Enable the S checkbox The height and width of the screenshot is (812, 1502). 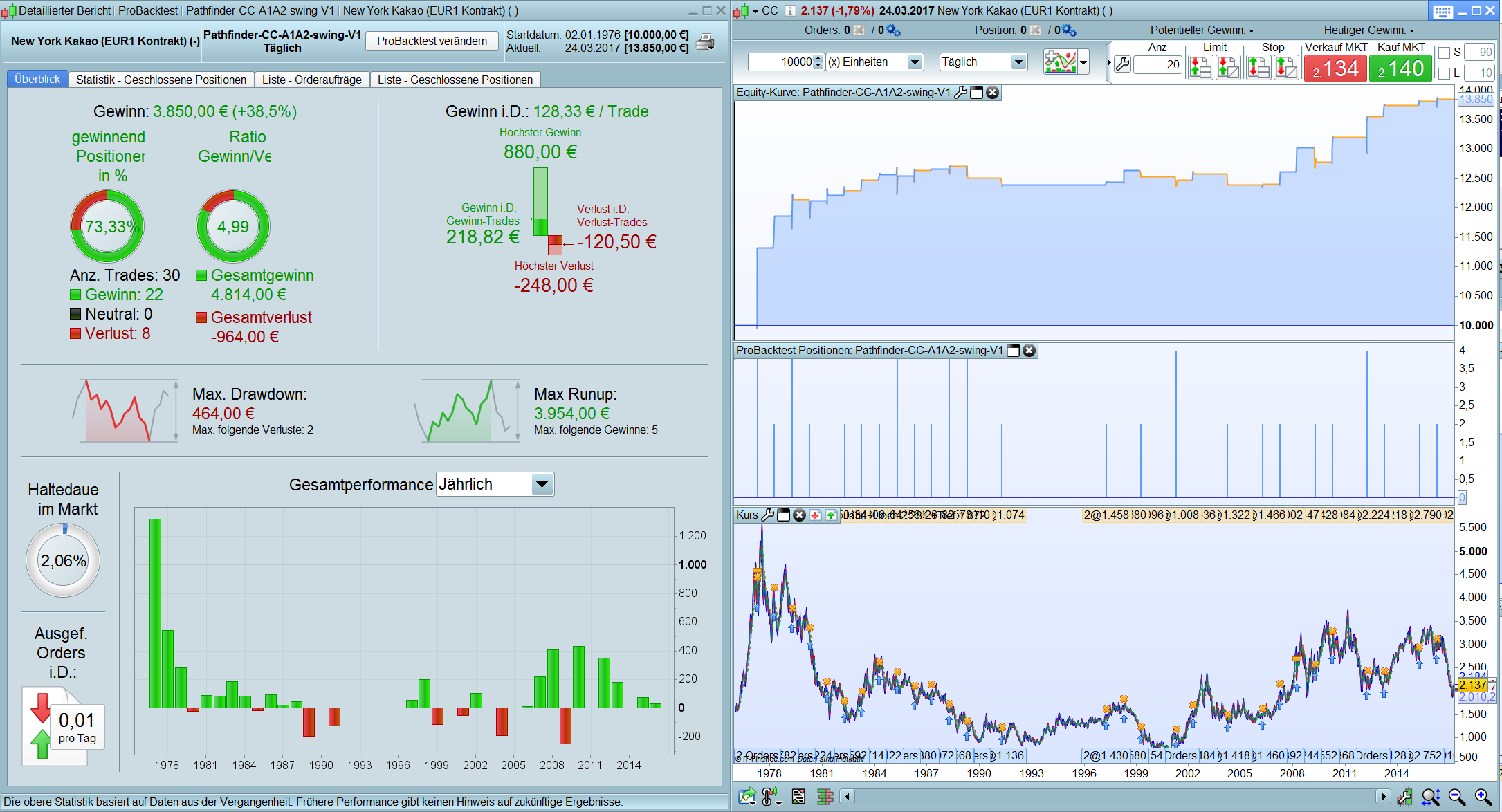point(1444,53)
